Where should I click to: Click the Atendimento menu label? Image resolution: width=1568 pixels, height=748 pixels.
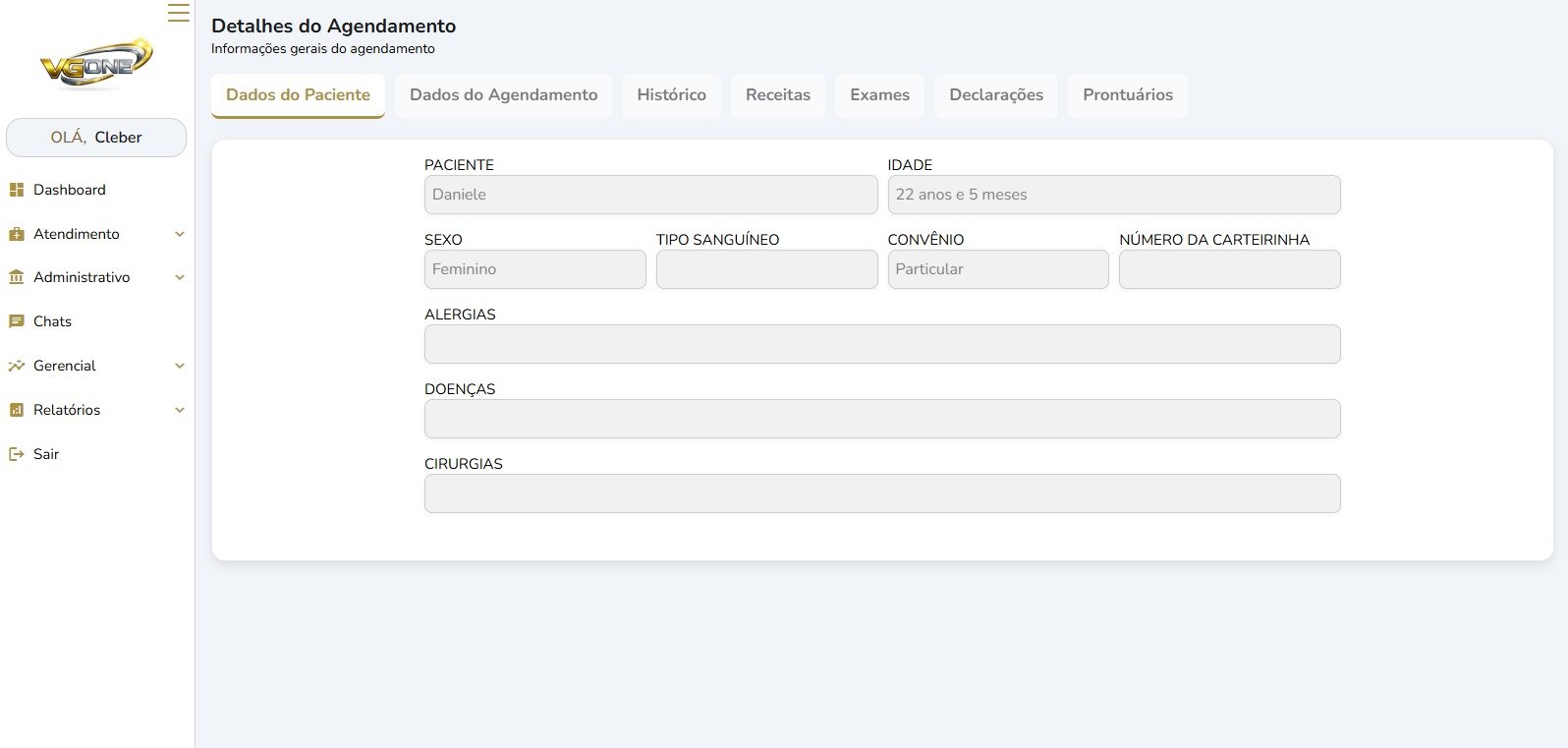tap(77, 234)
